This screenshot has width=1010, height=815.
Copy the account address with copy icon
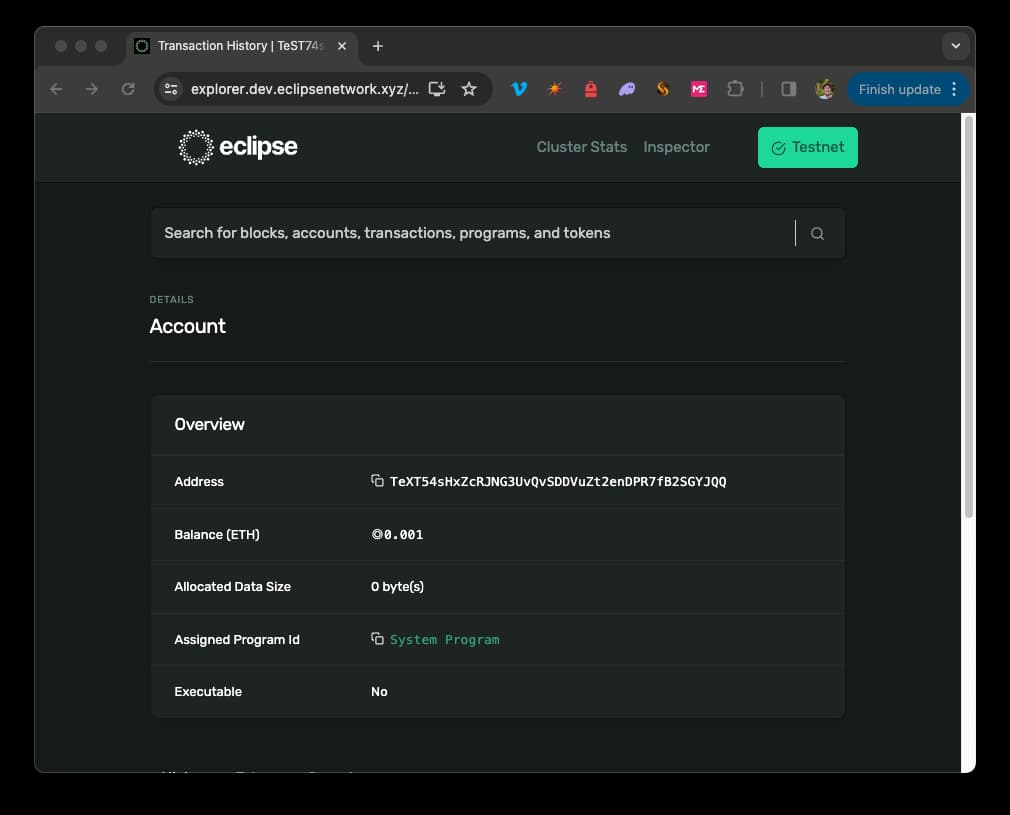point(377,481)
